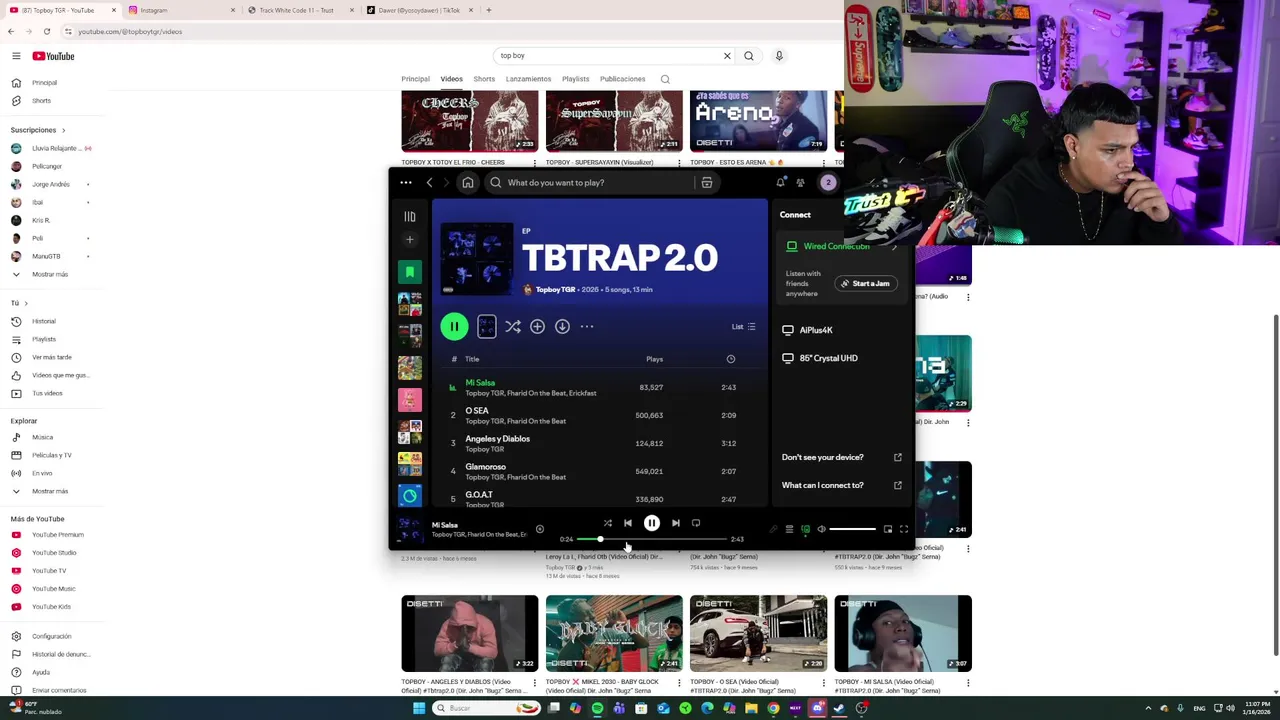Change view with the List dropdown
The height and width of the screenshot is (720, 1280).
point(743,326)
